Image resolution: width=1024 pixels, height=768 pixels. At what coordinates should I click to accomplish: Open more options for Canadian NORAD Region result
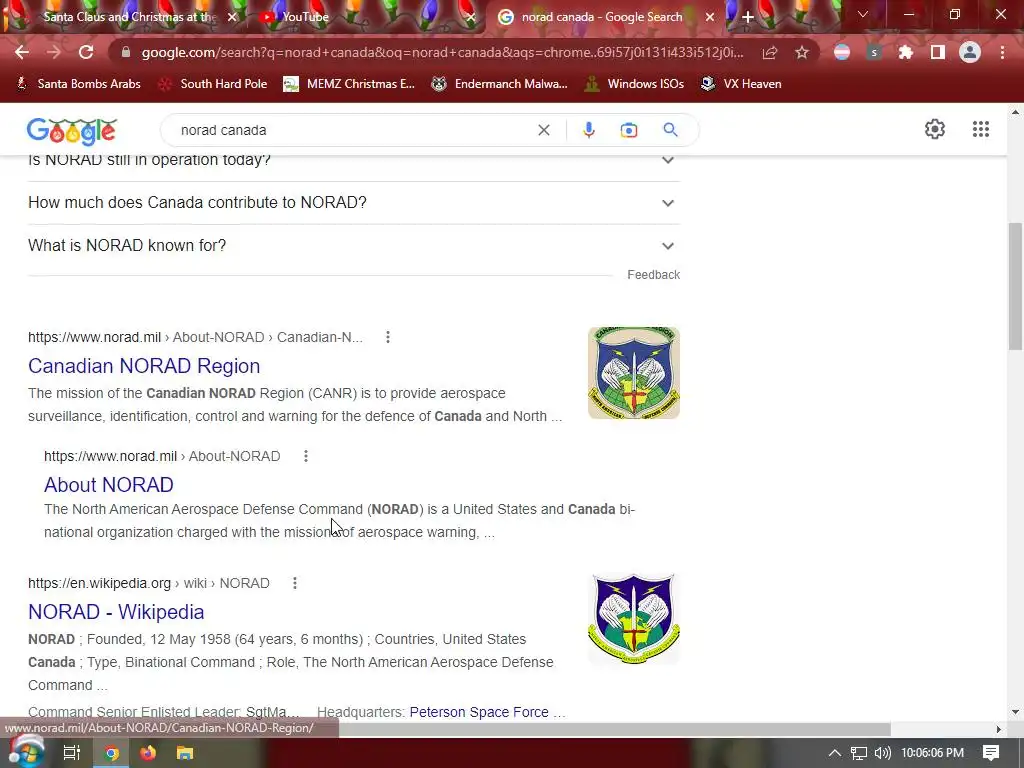[388, 337]
